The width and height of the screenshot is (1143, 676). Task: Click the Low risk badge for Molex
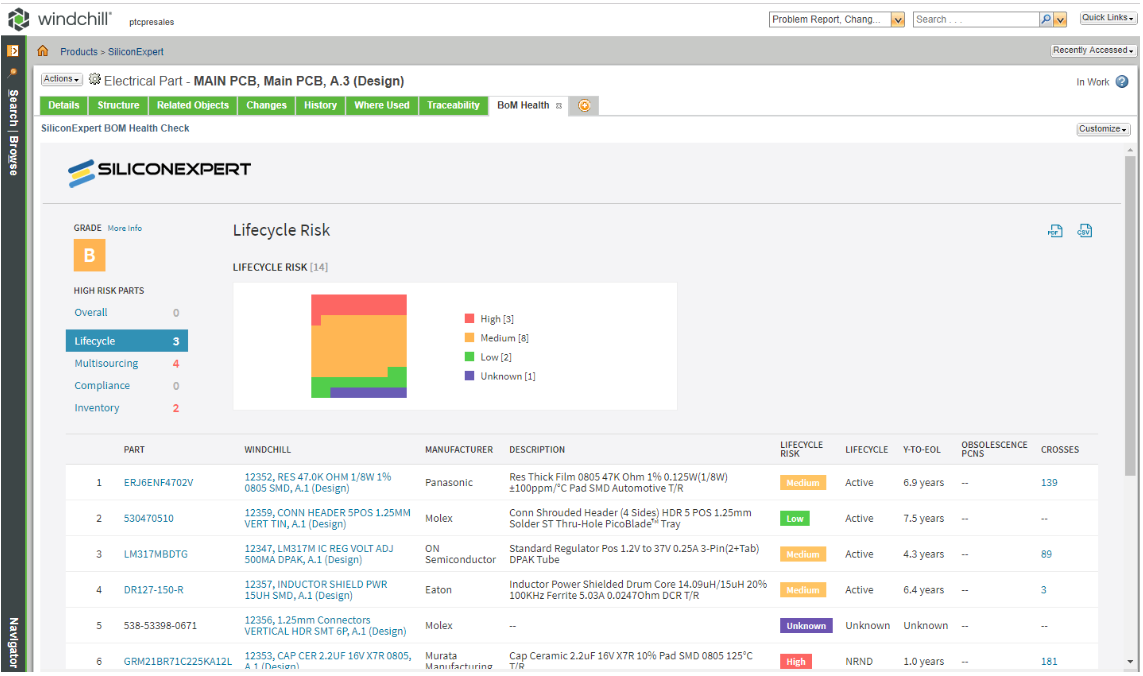coord(795,518)
